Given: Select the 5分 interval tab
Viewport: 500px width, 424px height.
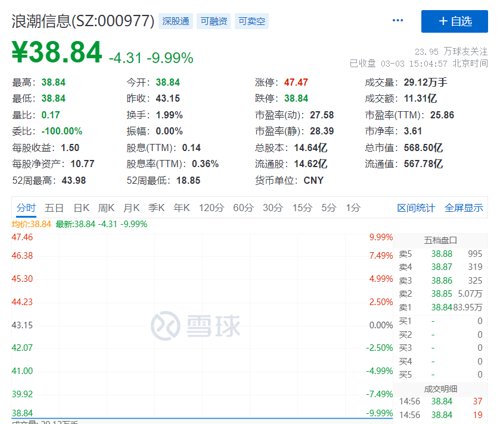Looking at the screenshot, I should point(329,208).
